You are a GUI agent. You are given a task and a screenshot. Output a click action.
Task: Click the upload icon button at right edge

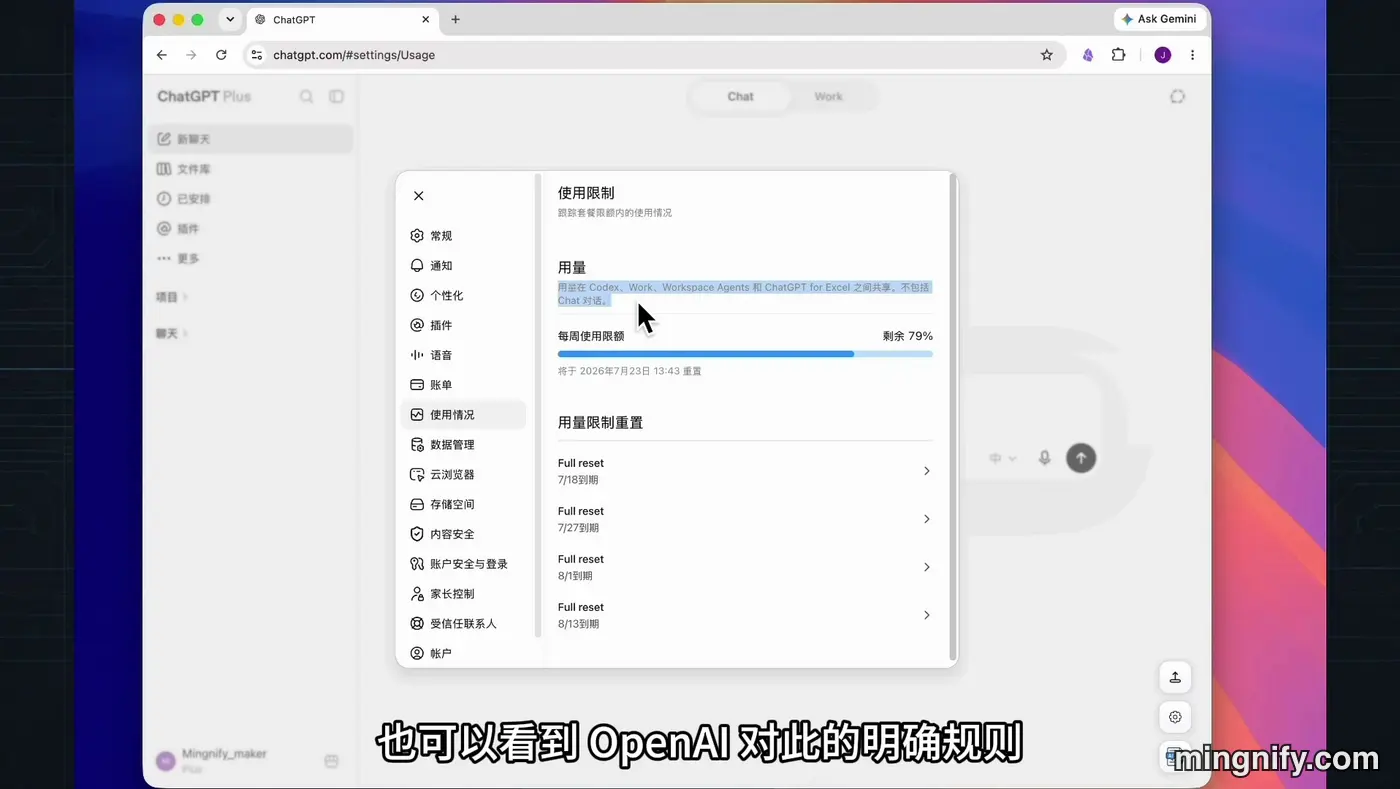tap(1175, 677)
